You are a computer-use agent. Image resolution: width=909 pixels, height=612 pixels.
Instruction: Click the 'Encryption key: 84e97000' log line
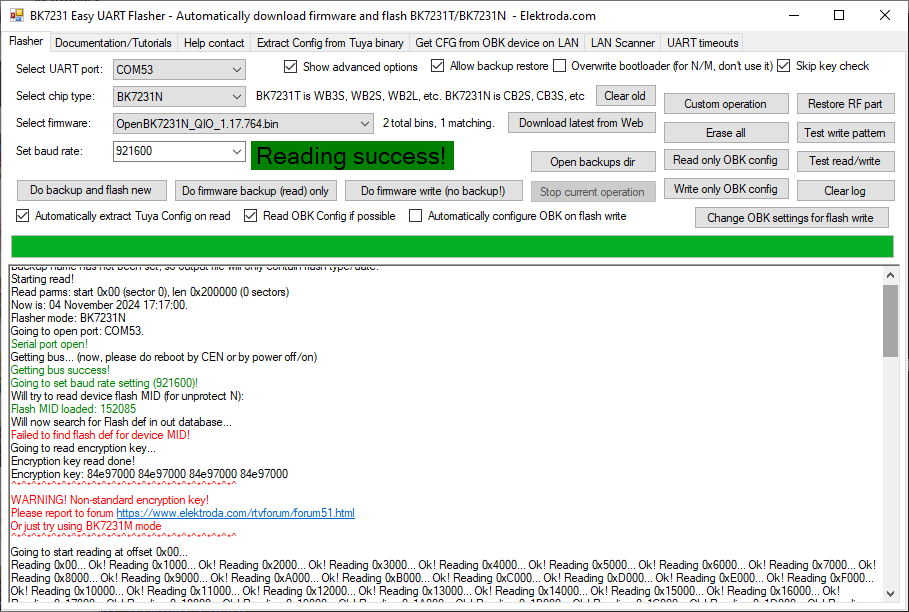pyautogui.click(x=150, y=474)
